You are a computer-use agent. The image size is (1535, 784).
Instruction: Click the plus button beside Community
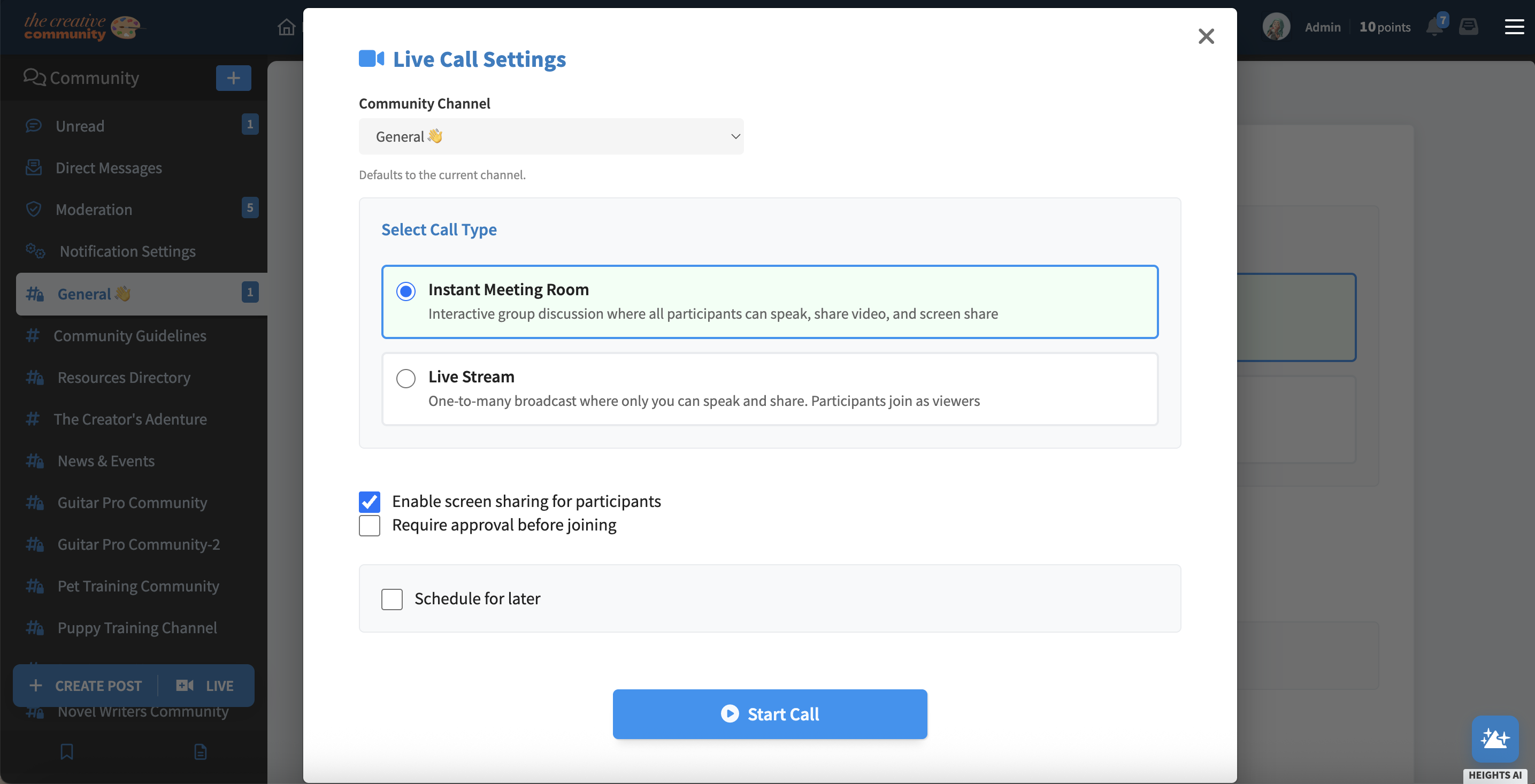234,78
